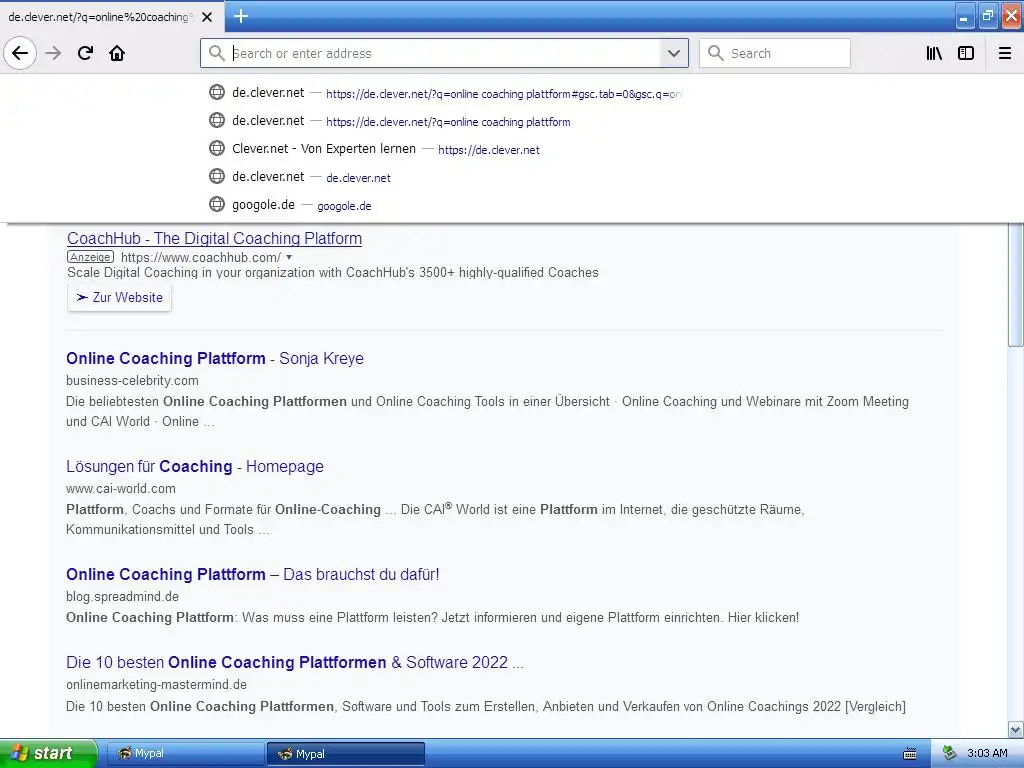Open 'Die 10 besten Online Coaching Plattformen' link
Image resolution: width=1024 pixels, height=768 pixels.
[x=295, y=662]
